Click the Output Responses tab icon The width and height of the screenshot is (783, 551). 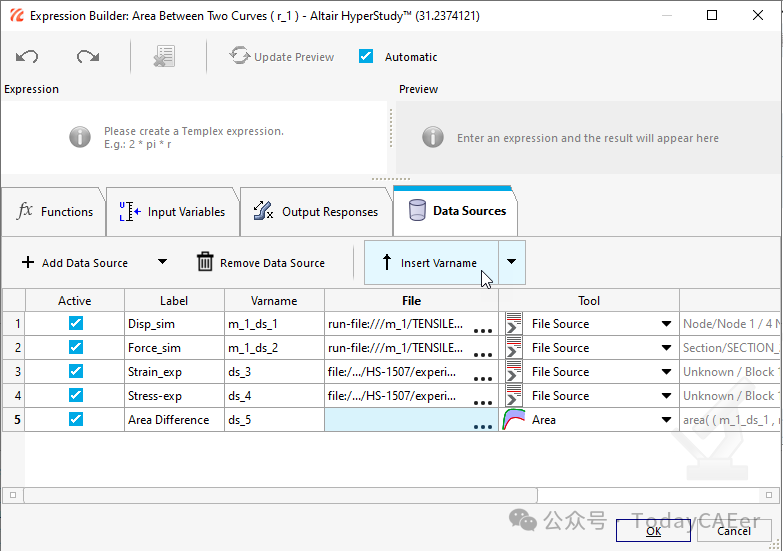click(263, 211)
